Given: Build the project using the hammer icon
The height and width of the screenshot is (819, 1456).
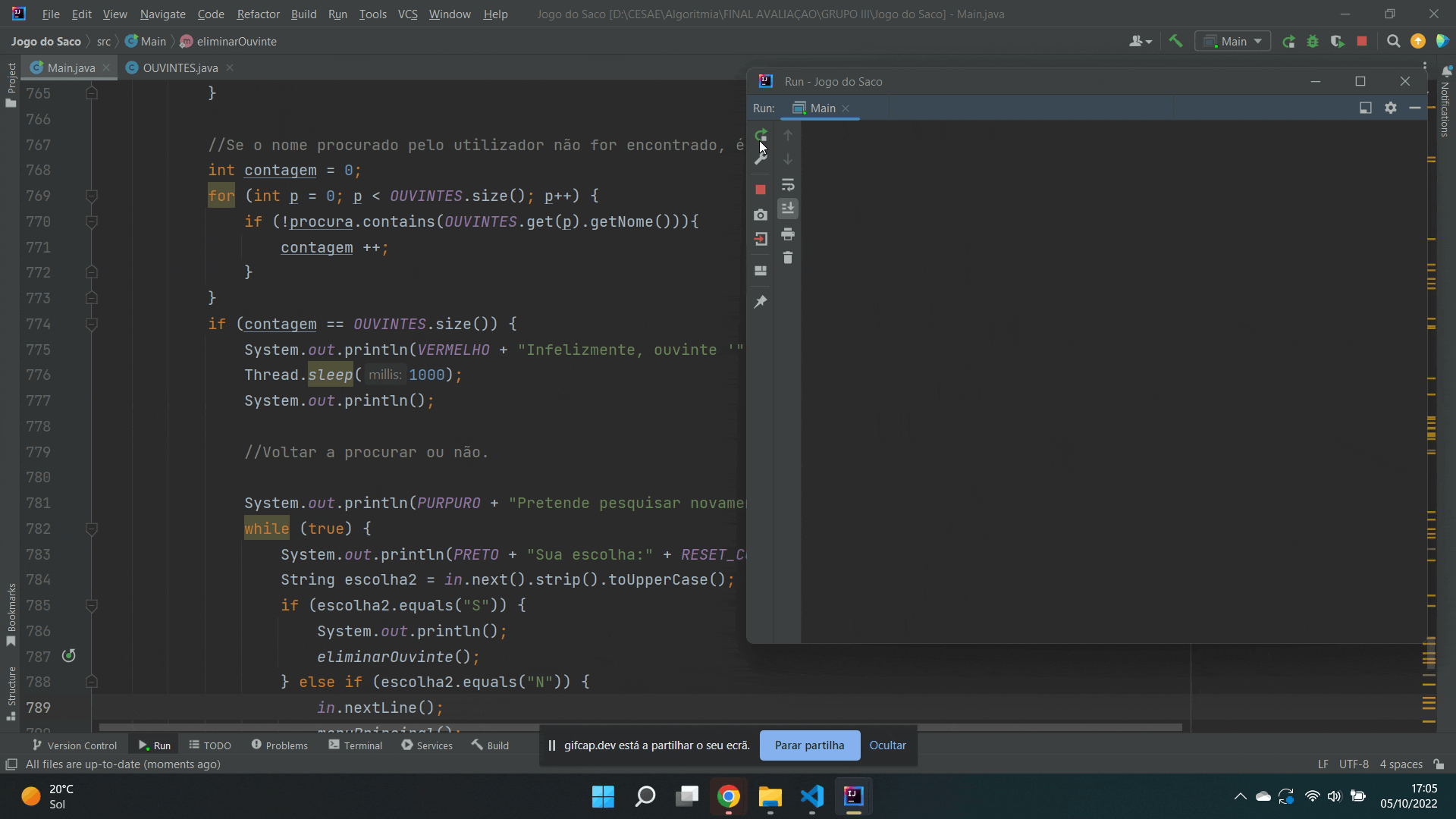Looking at the screenshot, I should coord(1175,41).
